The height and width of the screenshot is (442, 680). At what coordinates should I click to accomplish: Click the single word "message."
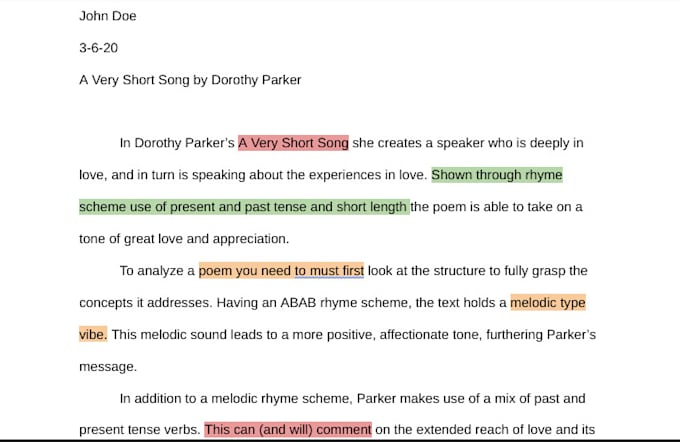[108, 367]
